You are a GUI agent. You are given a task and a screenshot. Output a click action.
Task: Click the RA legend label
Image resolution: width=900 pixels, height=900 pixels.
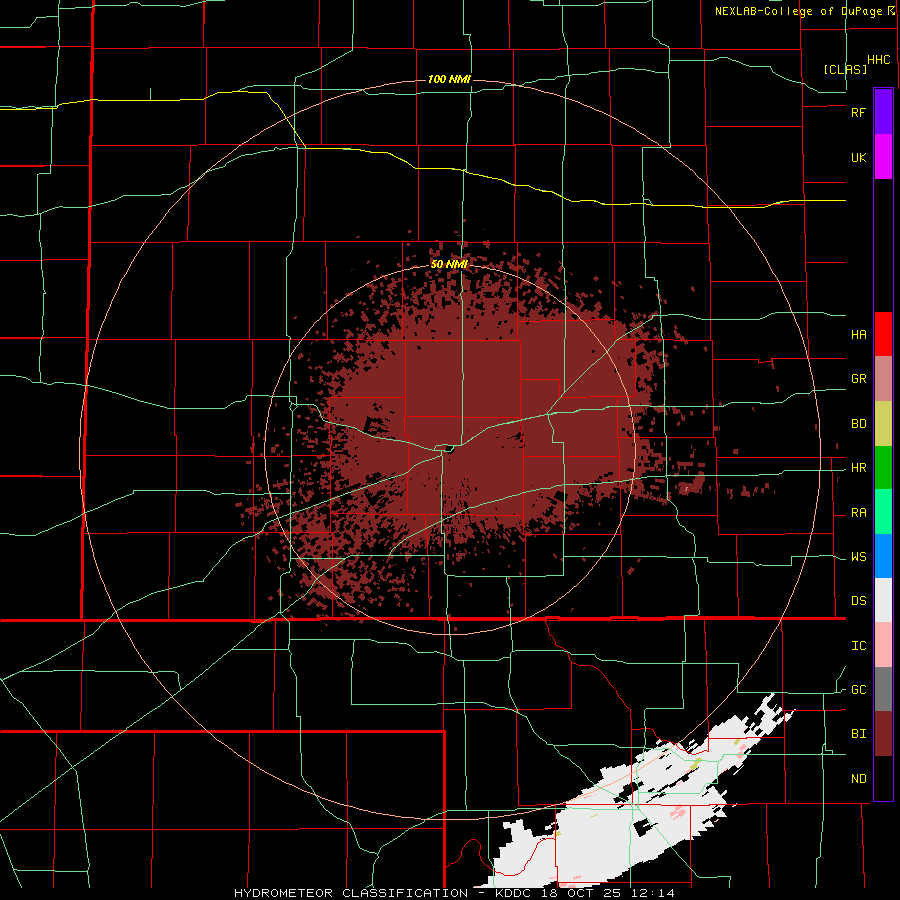tap(858, 513)
